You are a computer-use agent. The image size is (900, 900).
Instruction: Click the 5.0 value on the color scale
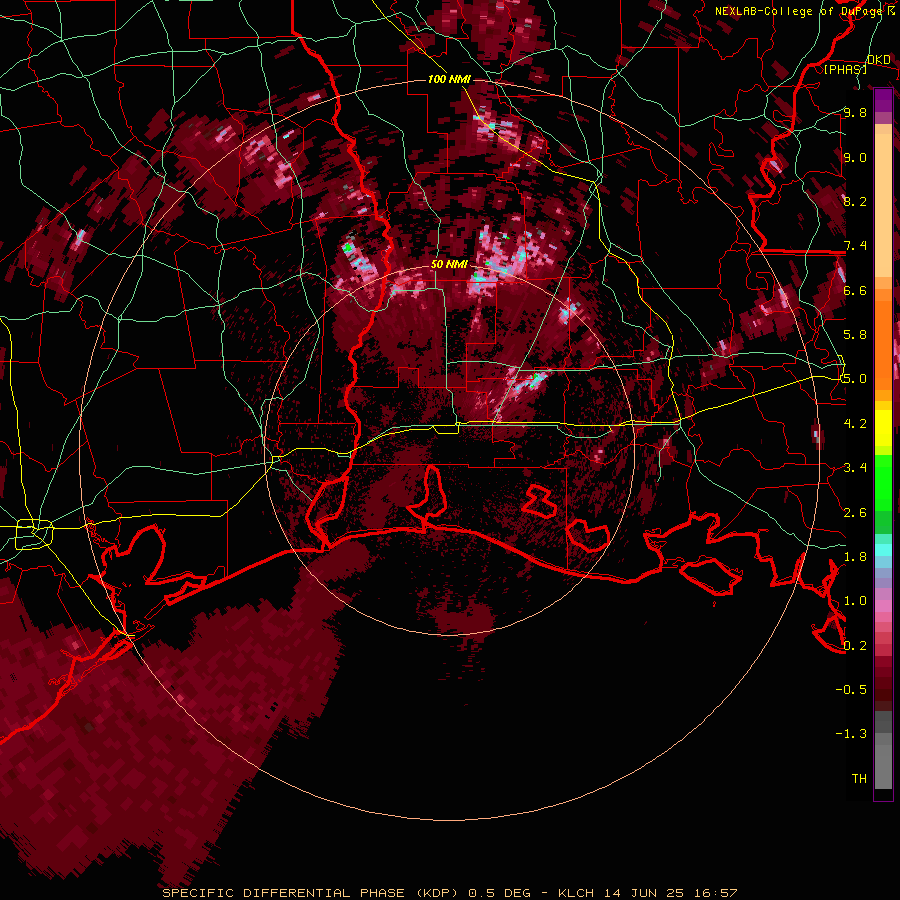855,379
